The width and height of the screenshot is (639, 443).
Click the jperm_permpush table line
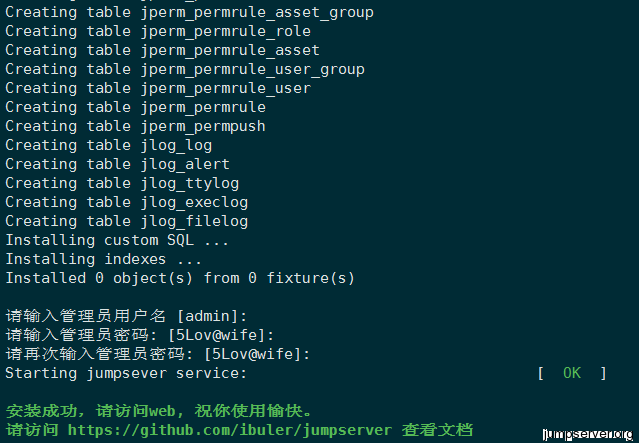[x=135, y=126]
